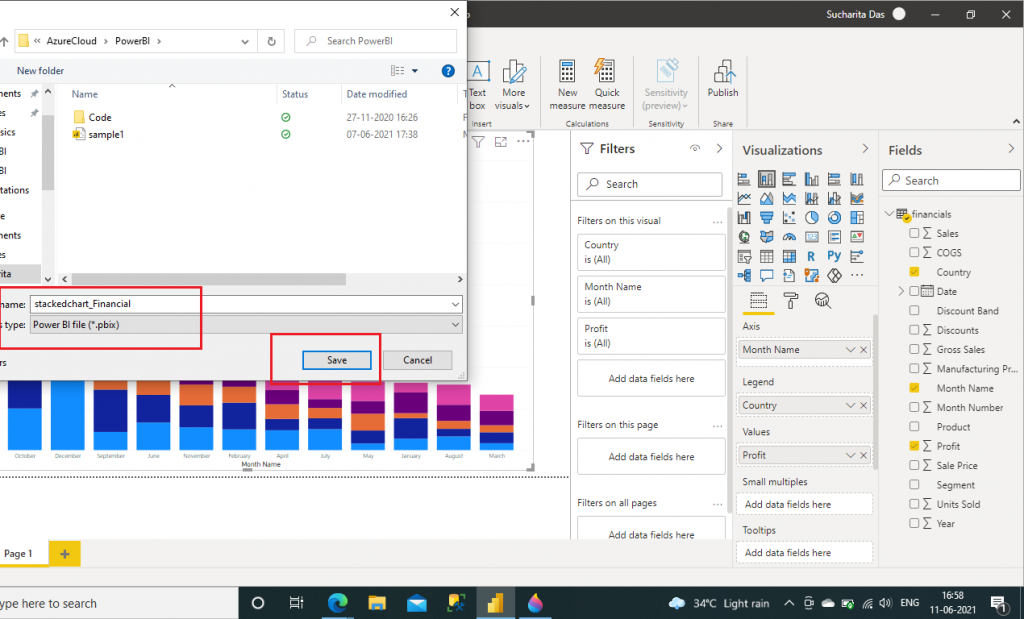Enable the Sales field checkbox
Image resolution: width=1024 pixels, height=619 pixels.
click(914, 233)
